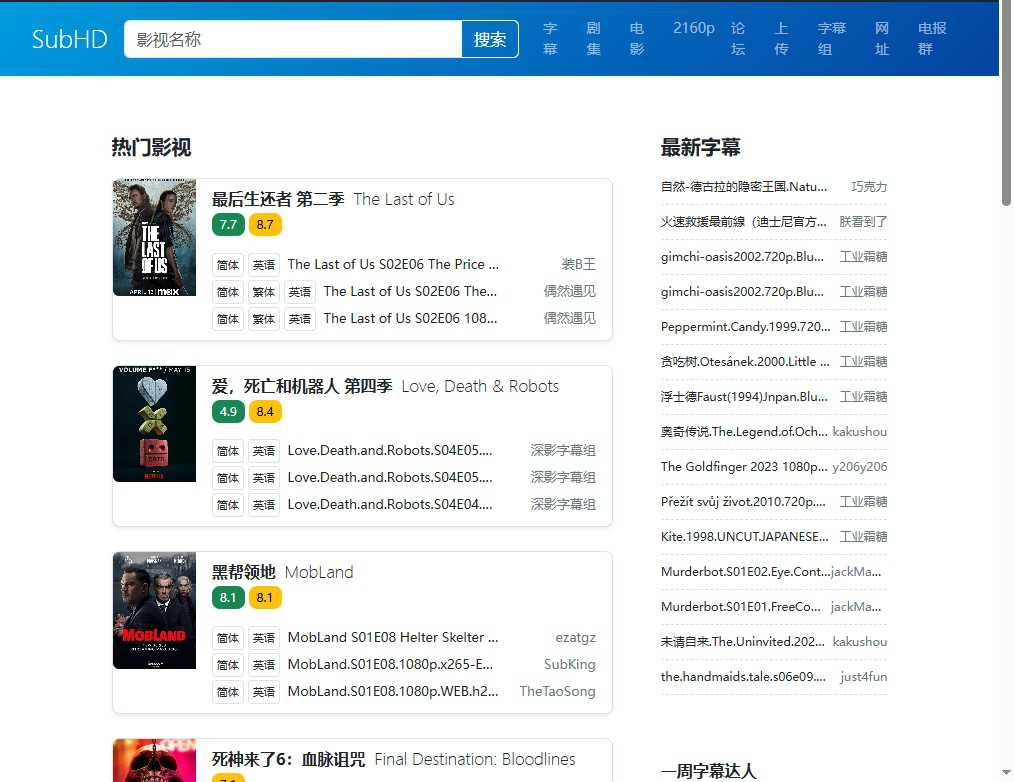The width and height of the screenshot is (1014, 782).
Task: Go to the 上传 upload page
Action: [x=781, y=39]
